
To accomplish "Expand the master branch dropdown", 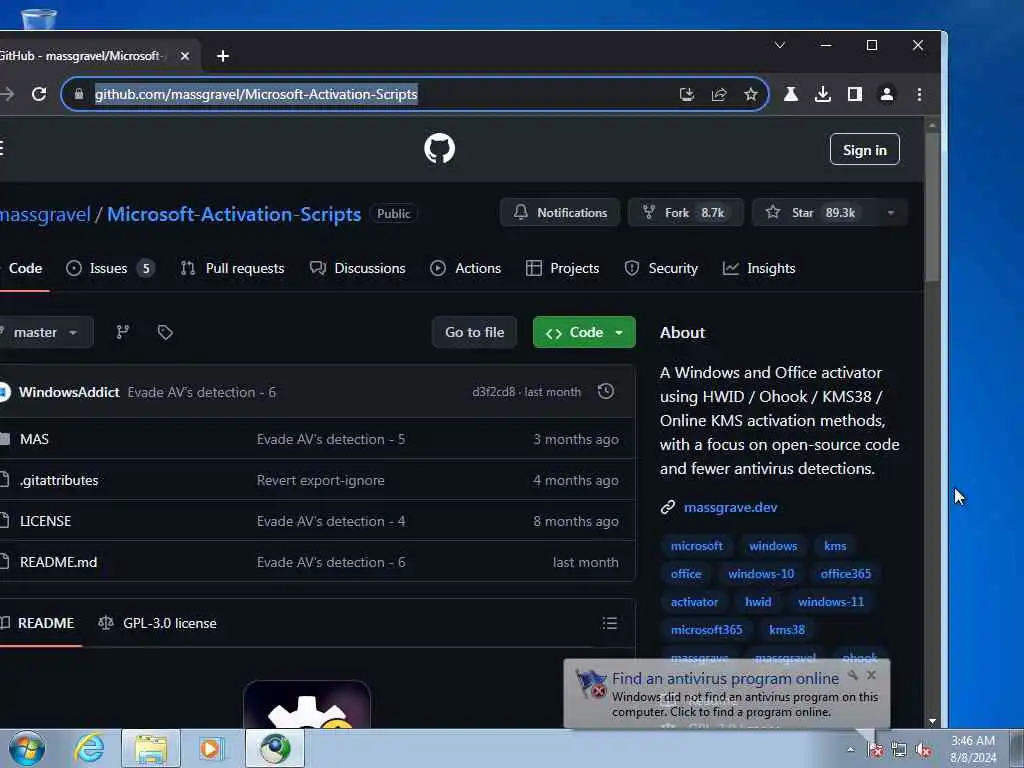I will [44, 332].
